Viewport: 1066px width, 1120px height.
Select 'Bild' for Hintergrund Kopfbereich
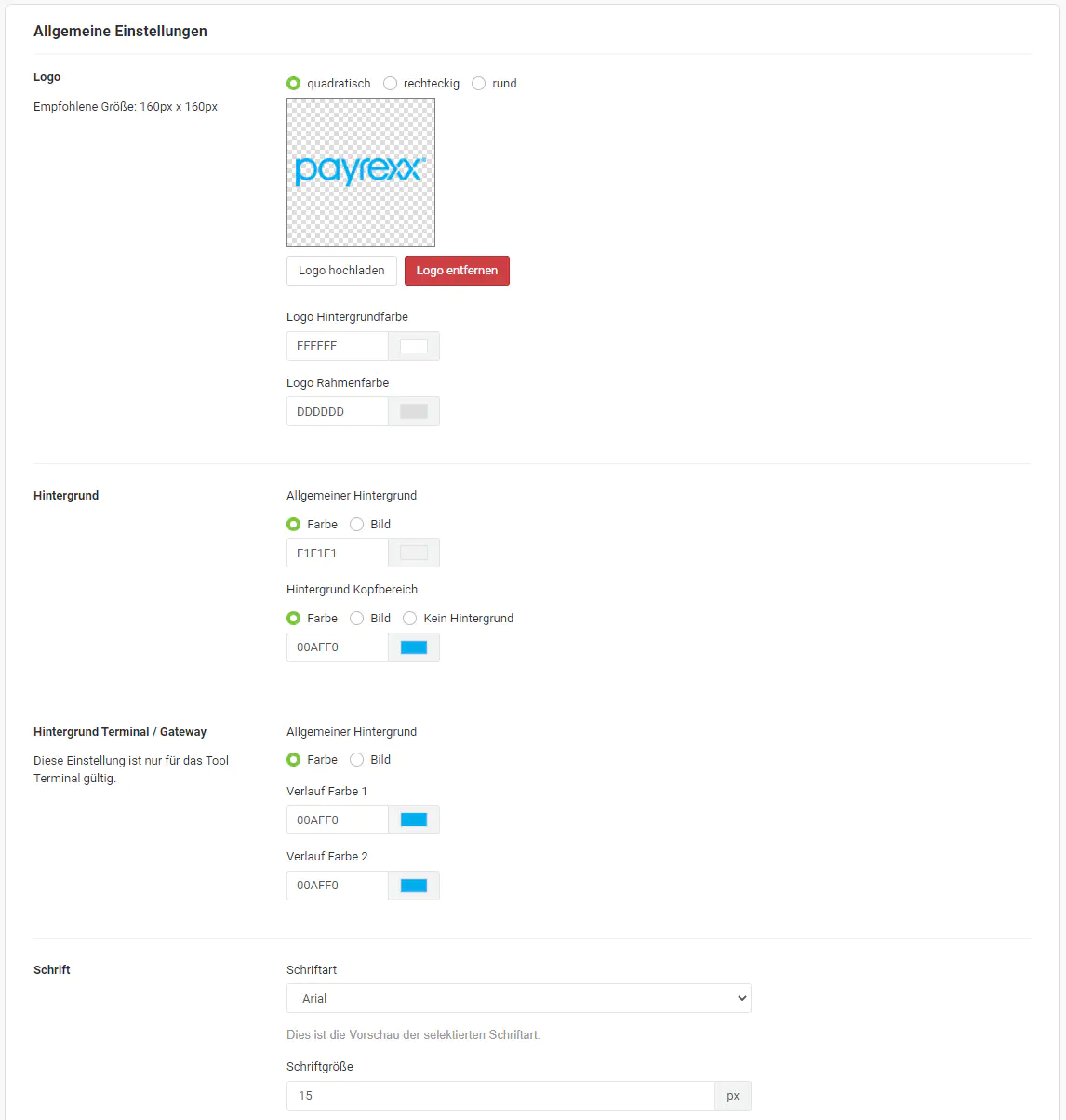(357, 619)
